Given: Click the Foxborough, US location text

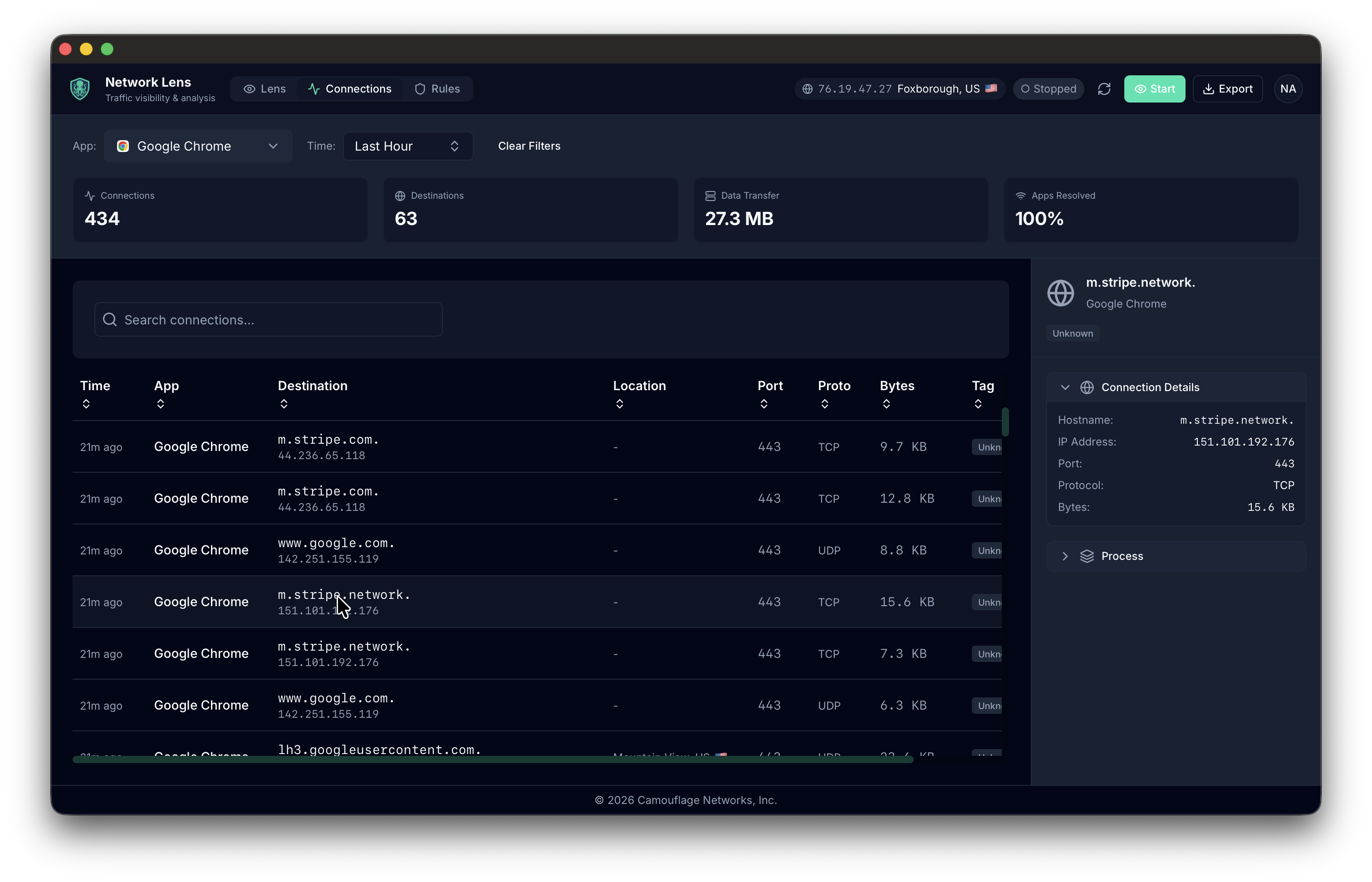Looking at the screenshot, I should (939, 89).
